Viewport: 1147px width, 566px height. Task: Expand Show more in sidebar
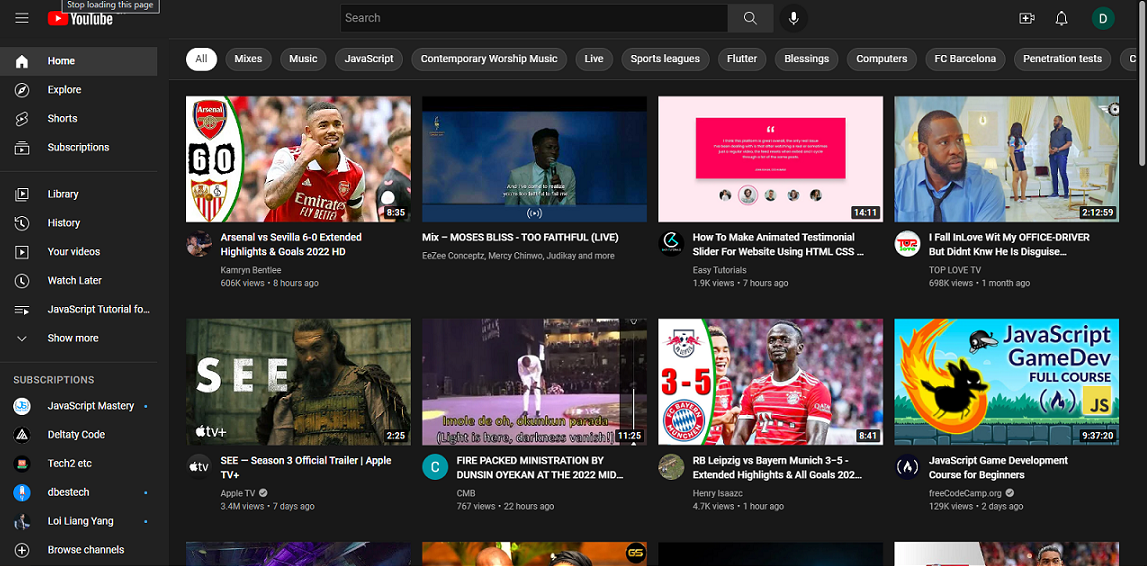(72, 338)
